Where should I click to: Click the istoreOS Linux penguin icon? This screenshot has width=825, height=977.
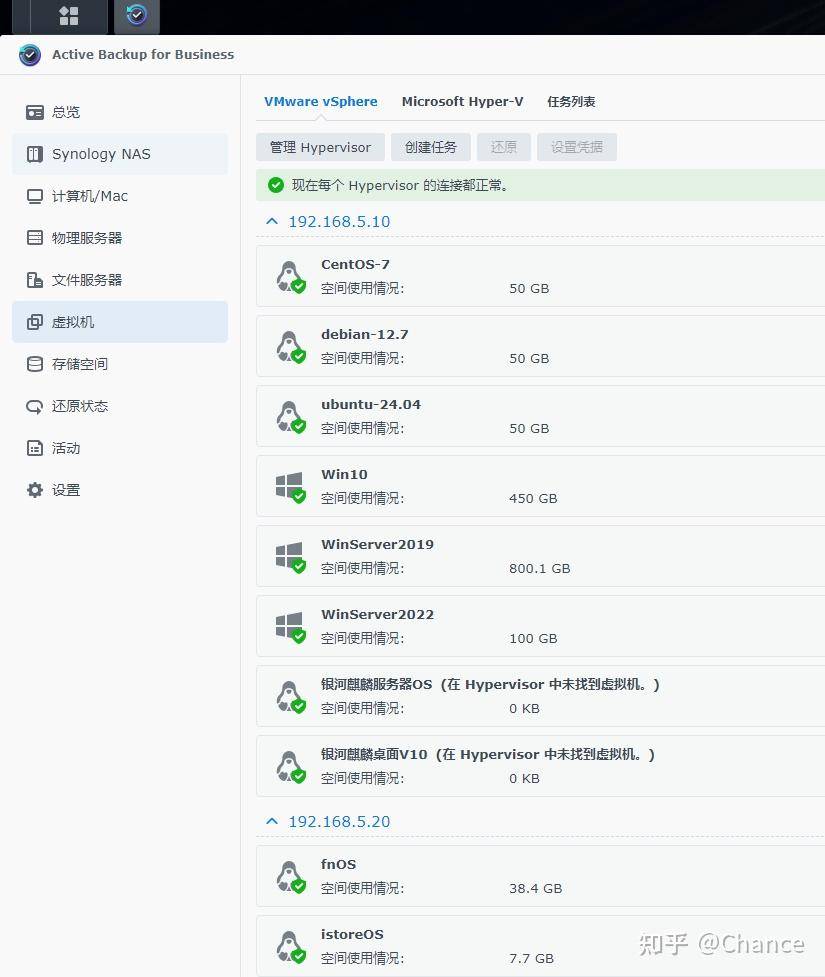pos(290,946)
